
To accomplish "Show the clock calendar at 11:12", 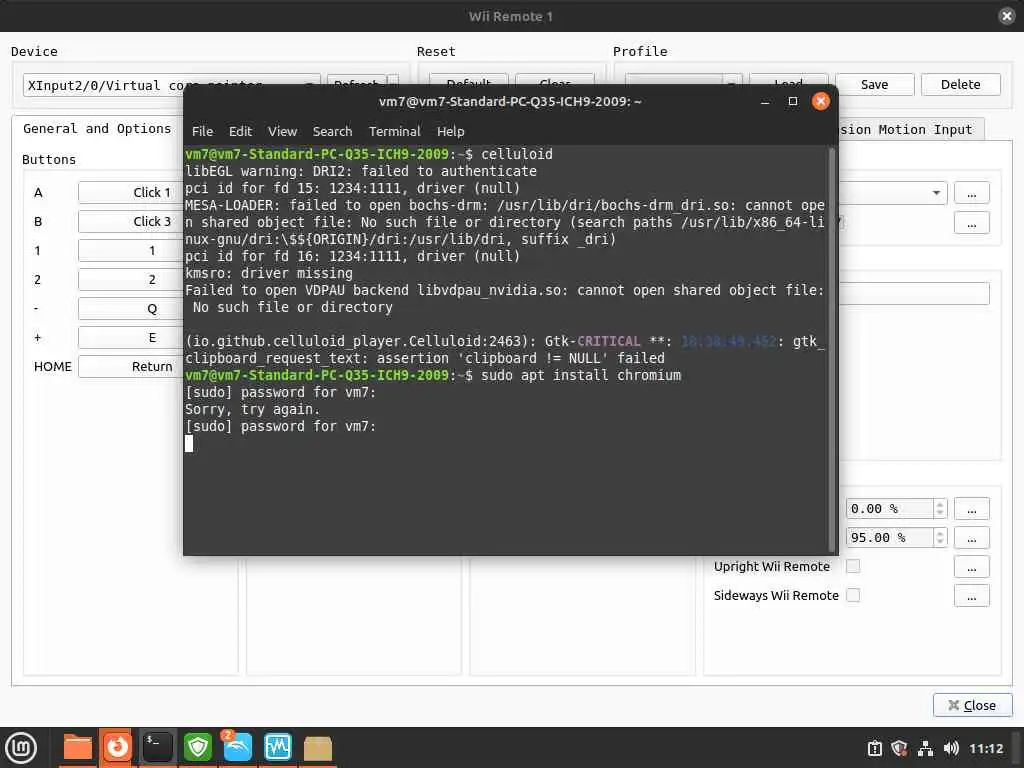I will (x=985, y=748).
